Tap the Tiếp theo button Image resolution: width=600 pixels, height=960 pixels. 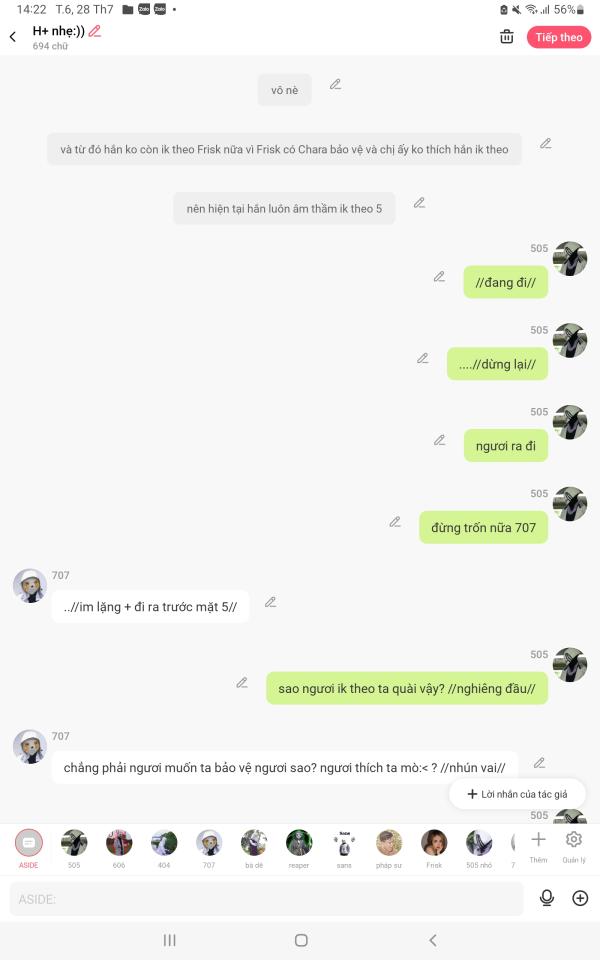click(x=558, y=37)
